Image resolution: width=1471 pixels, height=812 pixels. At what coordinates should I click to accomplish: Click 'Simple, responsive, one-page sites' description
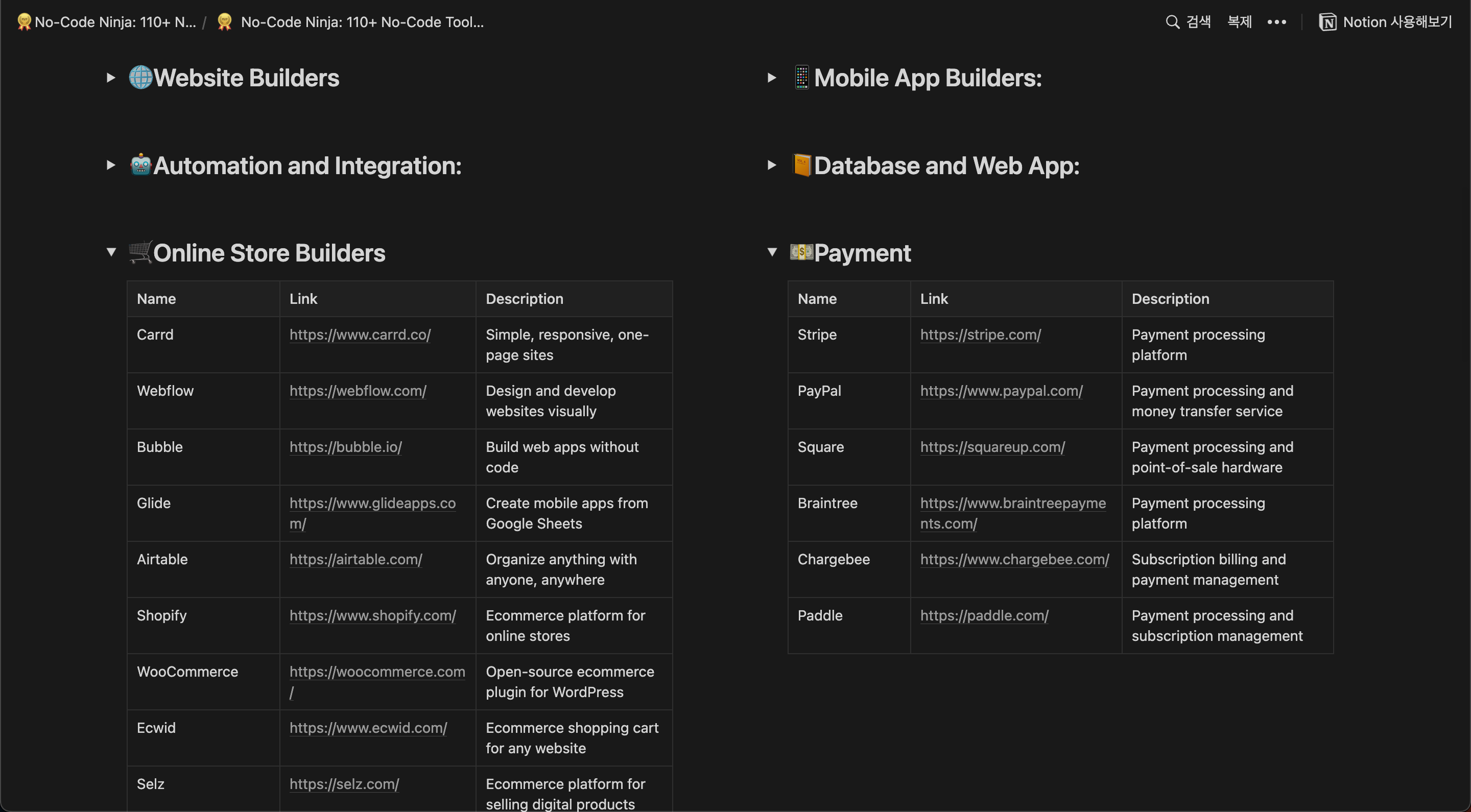[567, 344]
